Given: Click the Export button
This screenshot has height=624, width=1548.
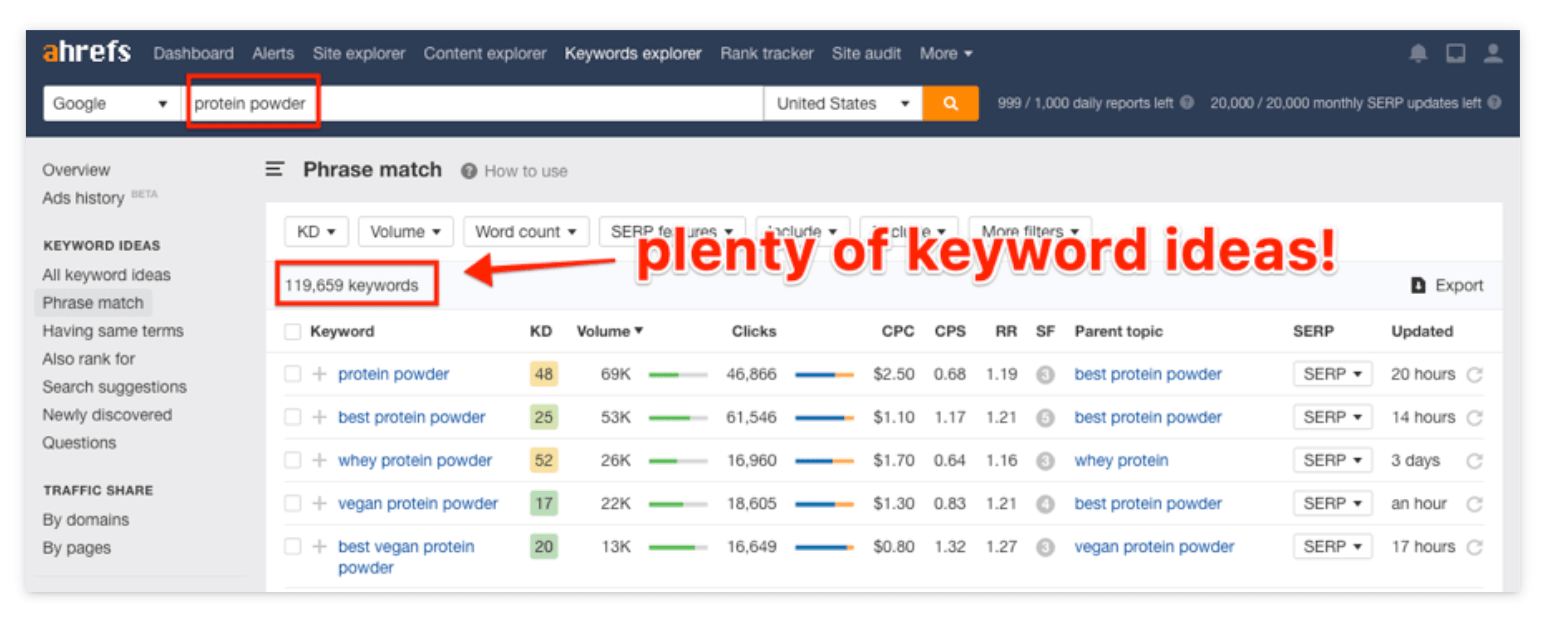Looking at the screenshot, I should [x=1447, y=285].
